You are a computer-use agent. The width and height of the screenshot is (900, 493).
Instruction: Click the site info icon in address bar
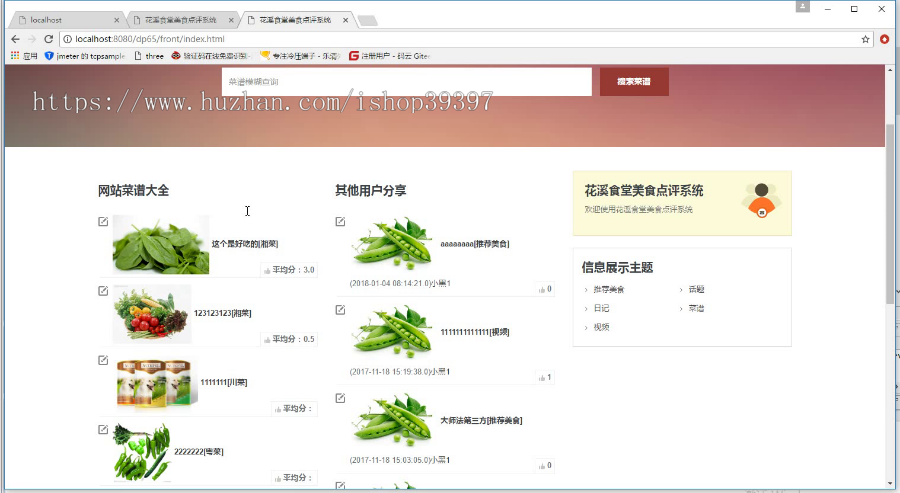[67, 39]
